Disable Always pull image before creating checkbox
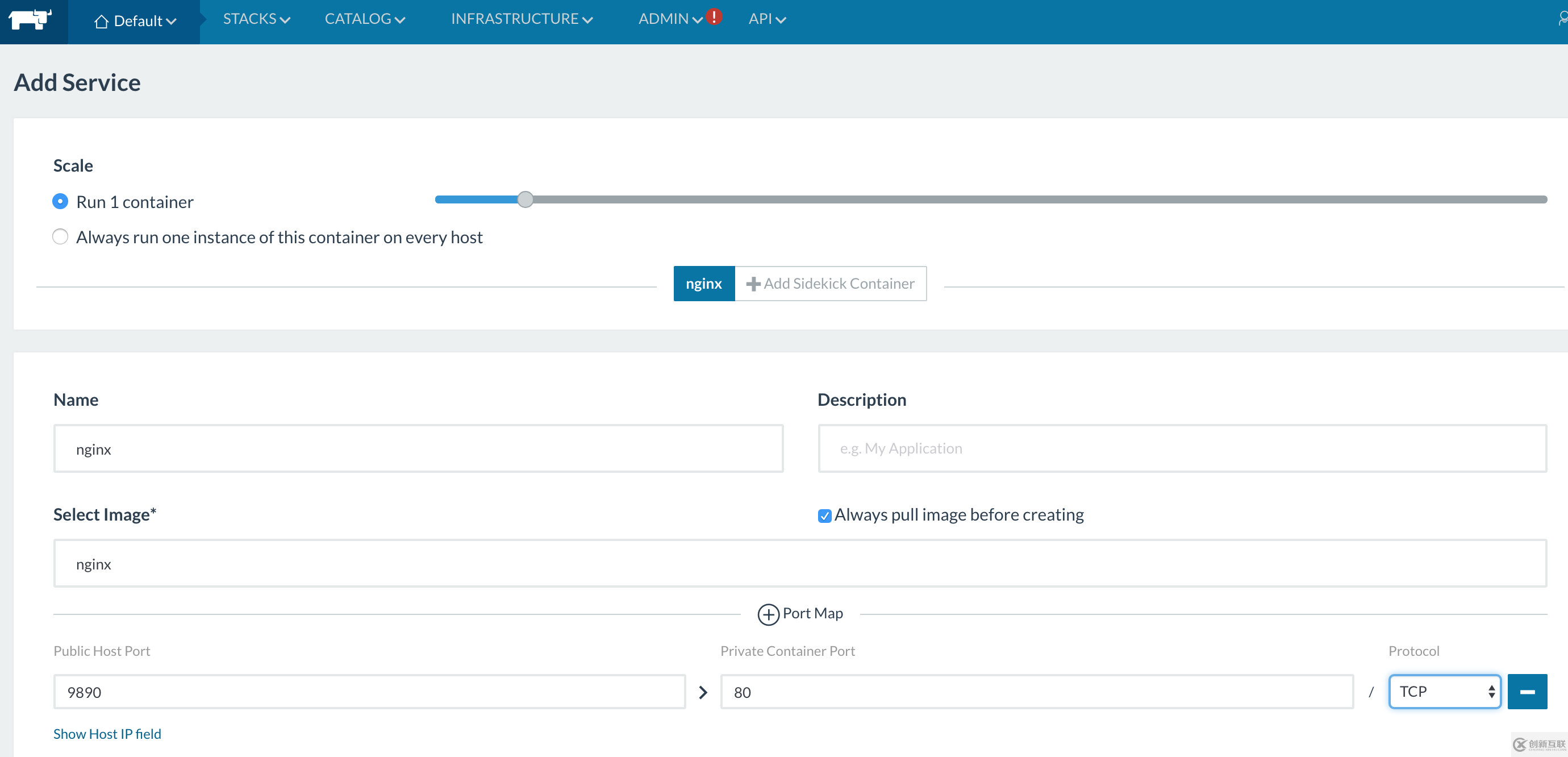Screen dimensions: 1568x757 824,516
